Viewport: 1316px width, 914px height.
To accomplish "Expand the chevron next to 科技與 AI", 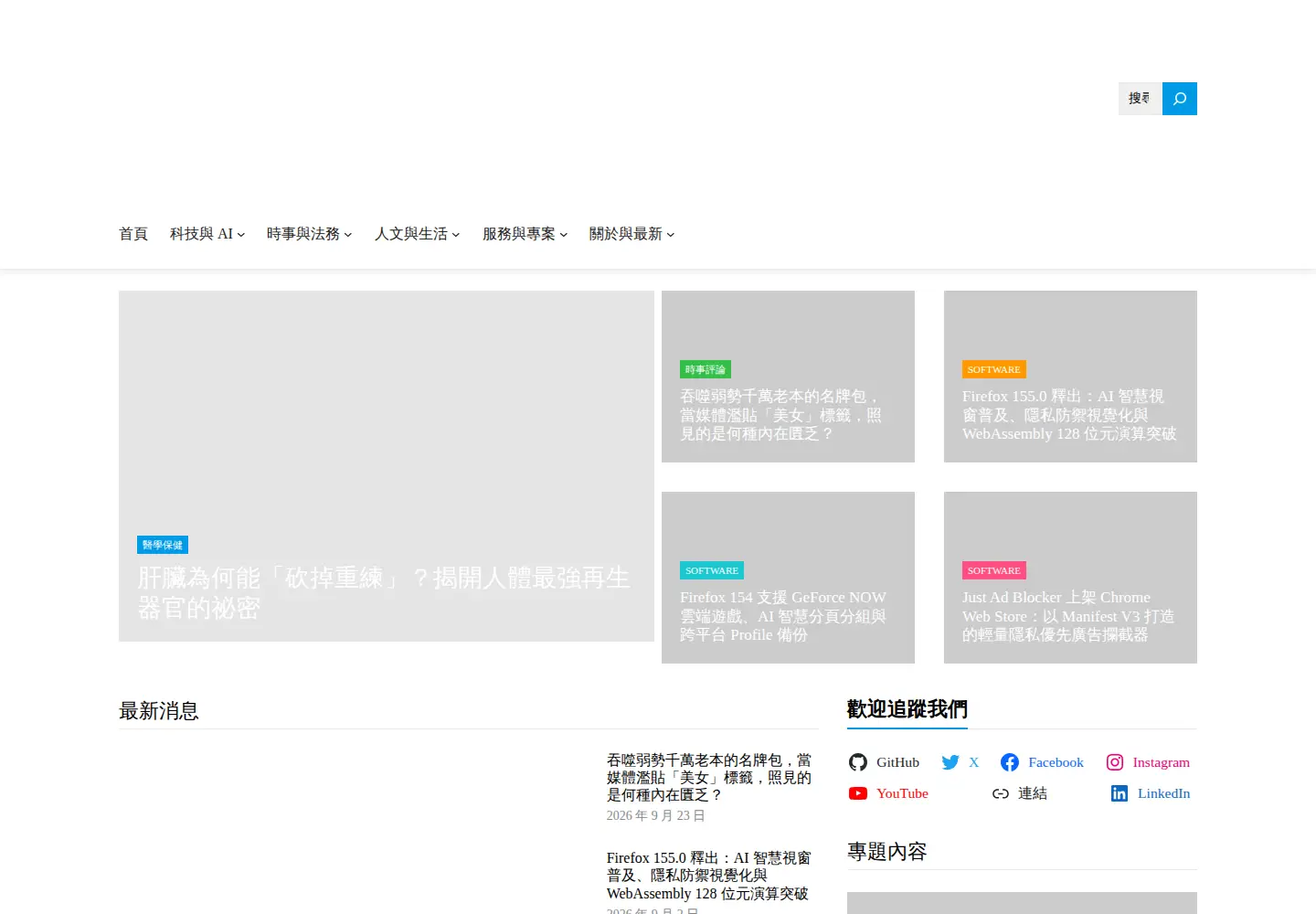I will (241, 235).
